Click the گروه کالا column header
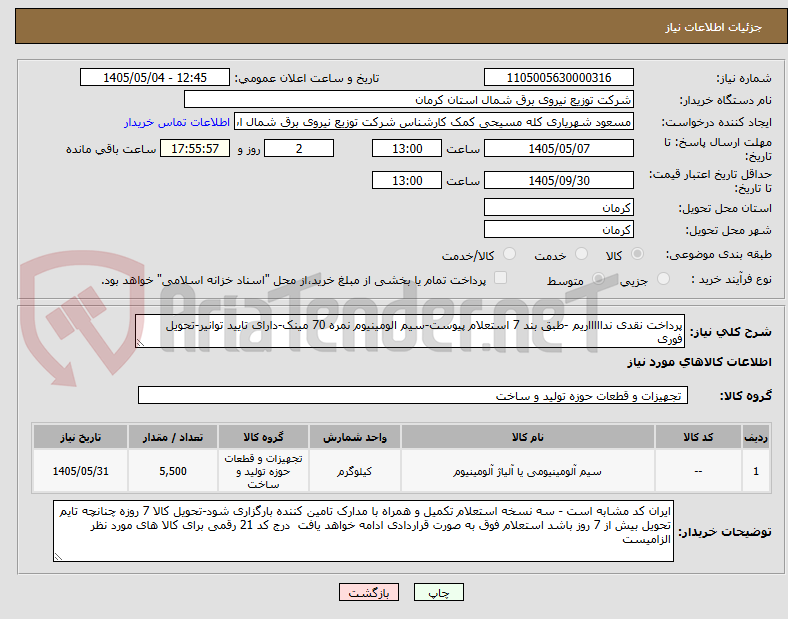Screen dimensions: 788x619 tap(263, 437)
